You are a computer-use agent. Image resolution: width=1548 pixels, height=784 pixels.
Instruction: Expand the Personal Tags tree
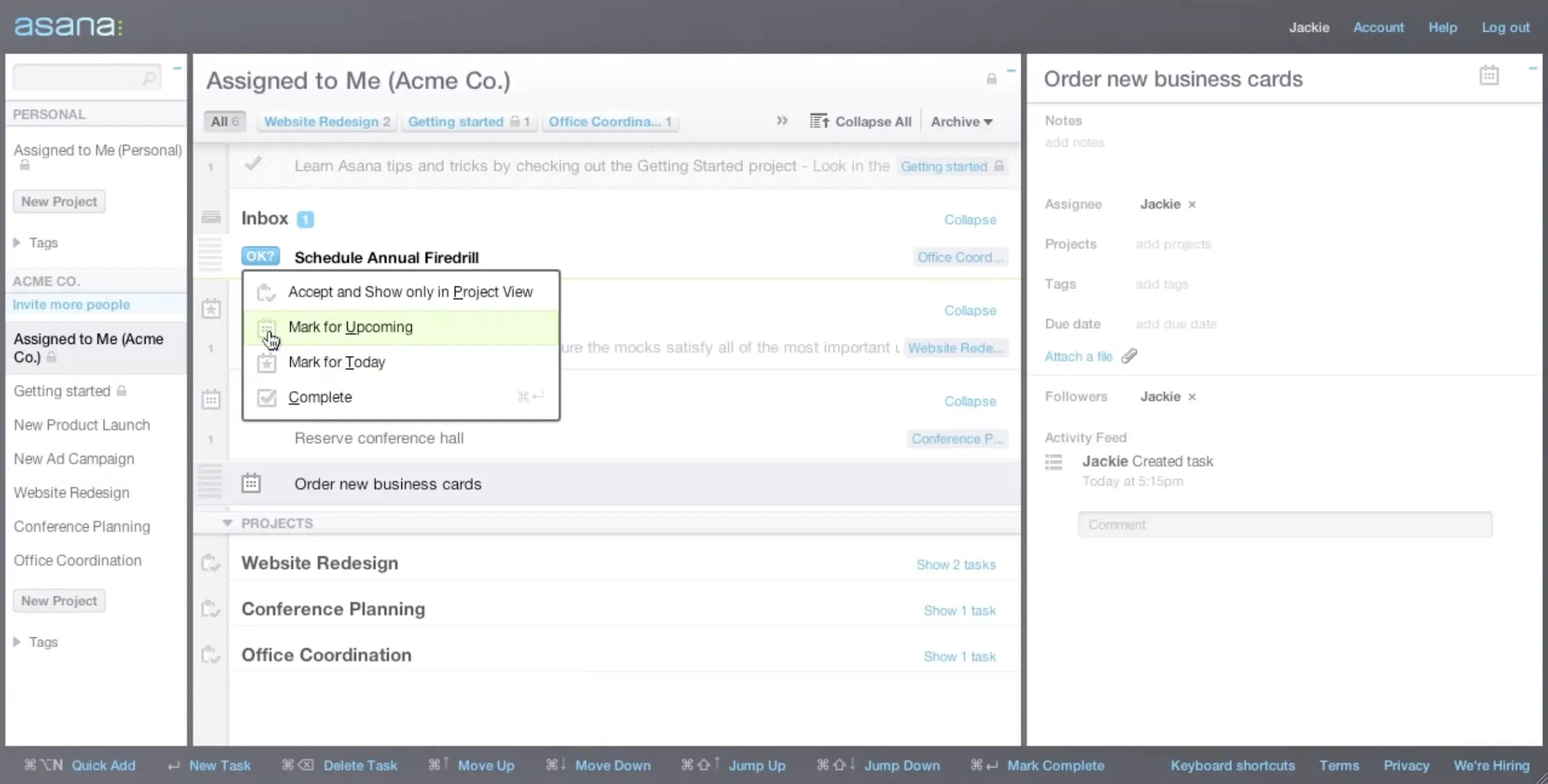17,243
